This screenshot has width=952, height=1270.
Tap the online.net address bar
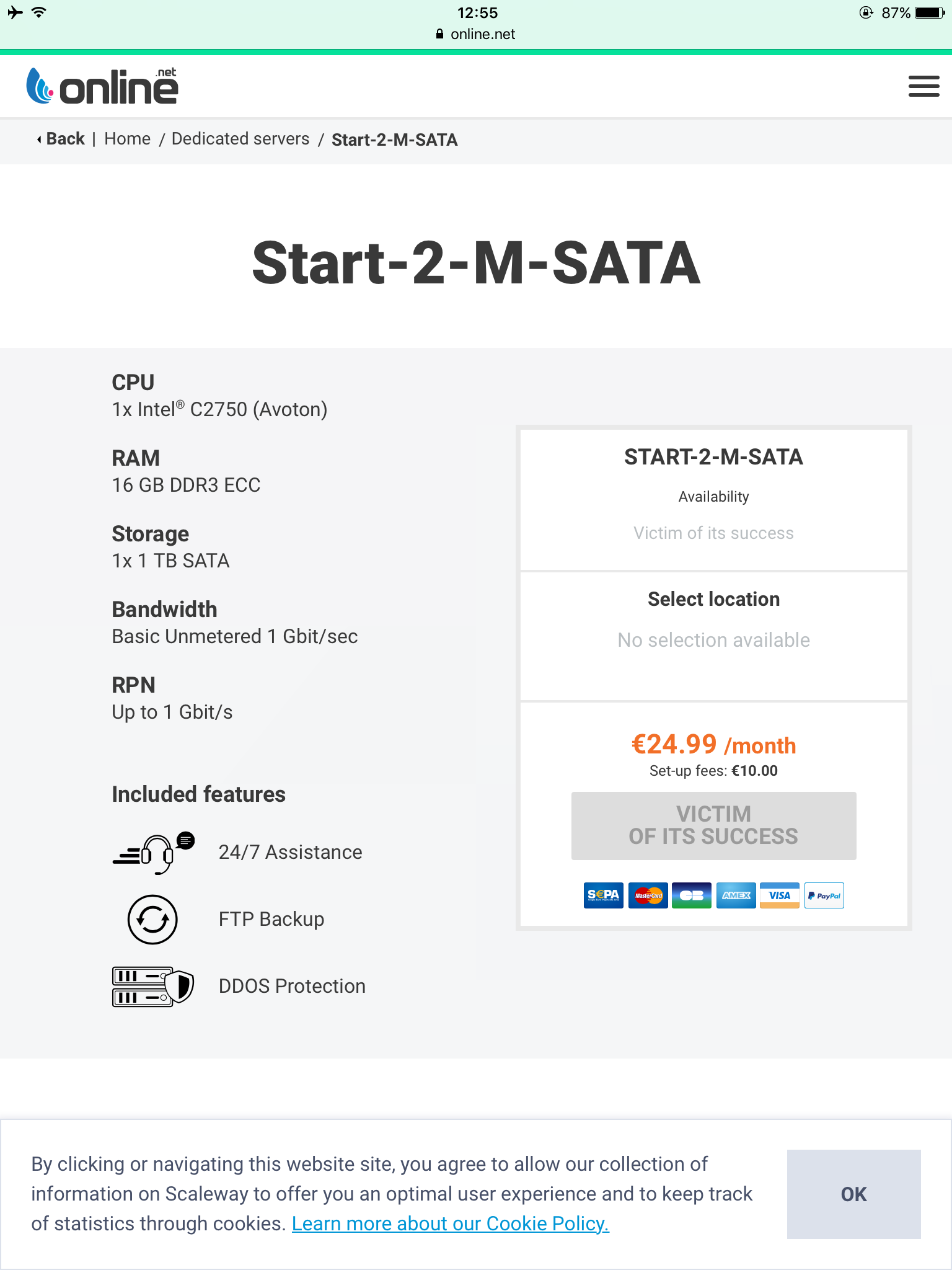point(476,34)
